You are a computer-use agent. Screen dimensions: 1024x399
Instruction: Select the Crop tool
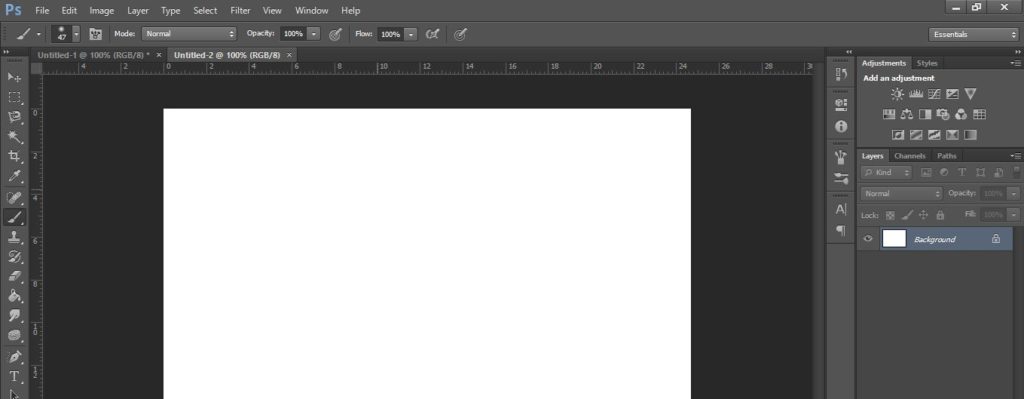pos(14,156)
